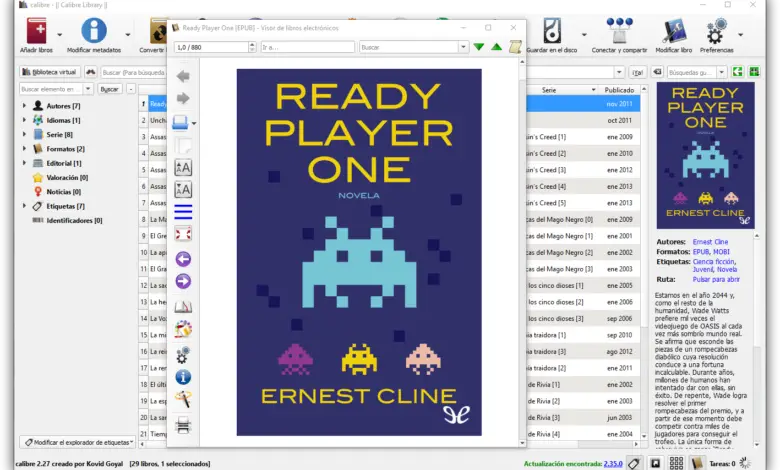Expand the Formatos [2] tree node
This screenshot has width=780, height=470.
24,149
